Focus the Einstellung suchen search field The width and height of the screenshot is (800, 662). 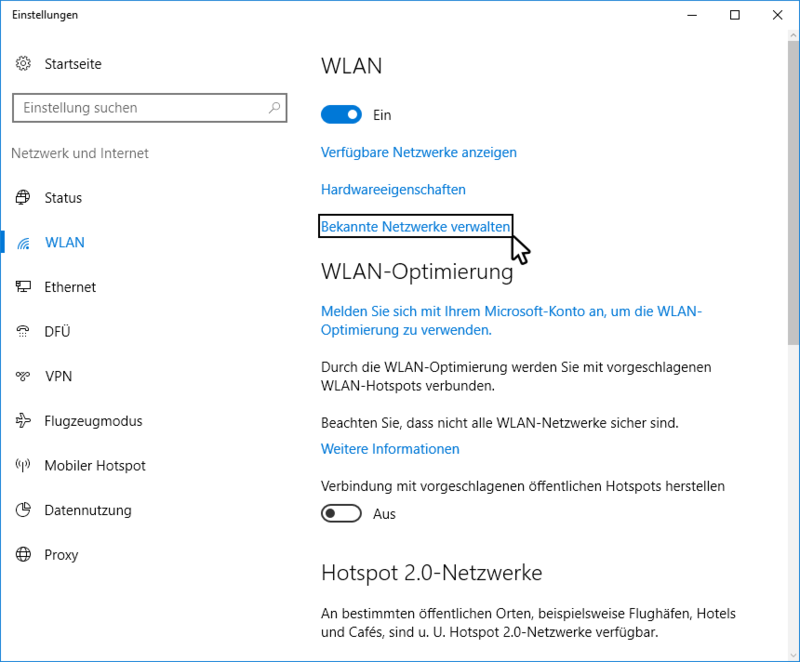pyautogui.click(x=149, y=108)
